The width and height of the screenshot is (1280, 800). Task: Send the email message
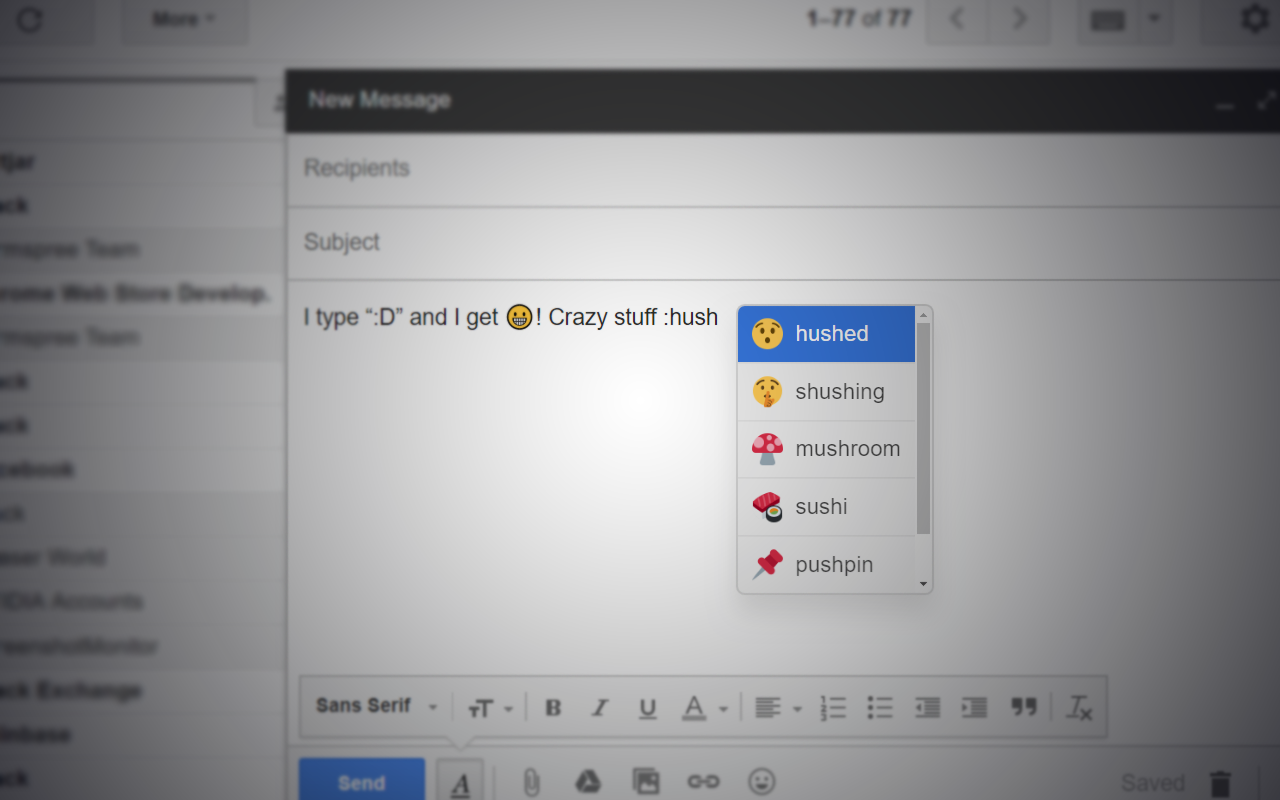click(361, 781)
